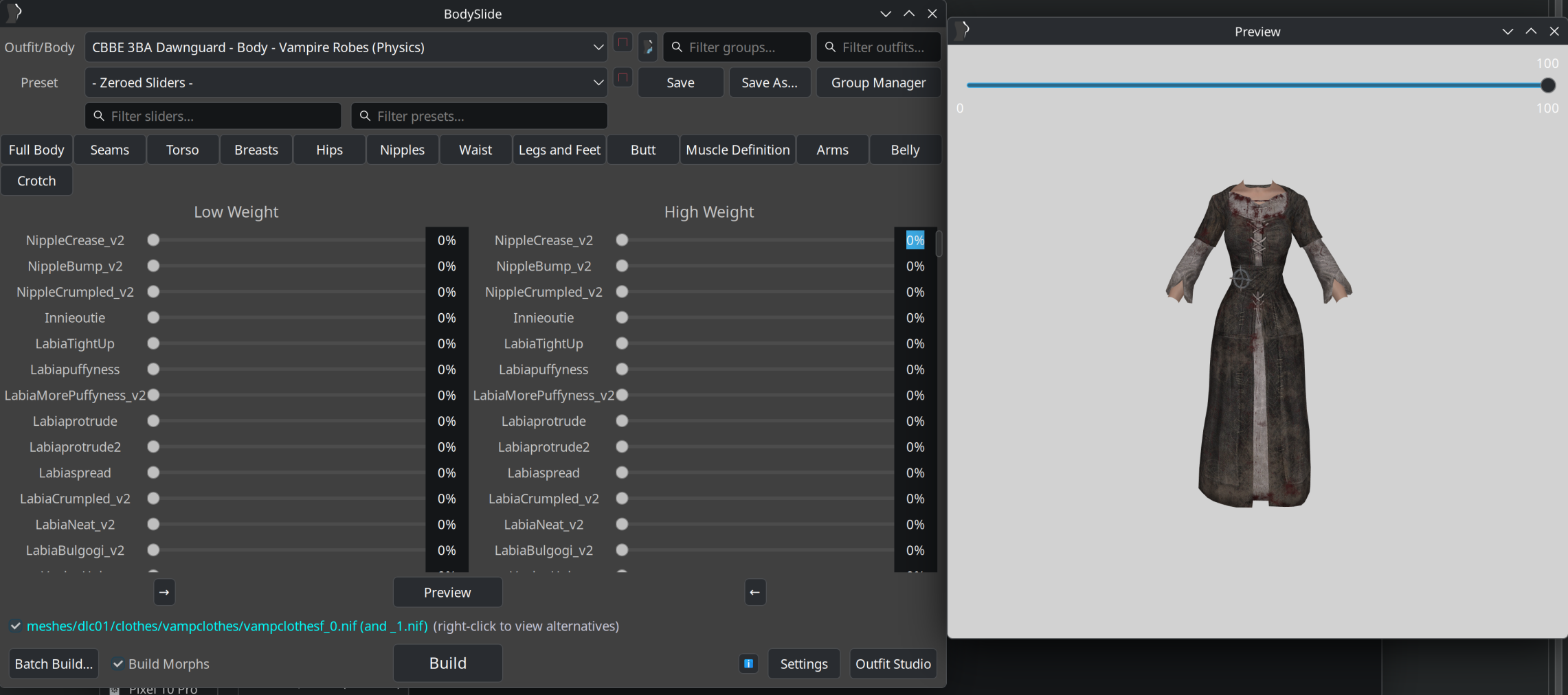Launch Outfit Studio
The height and width of the screenshot is (695, 1568).
click(893, 664)
